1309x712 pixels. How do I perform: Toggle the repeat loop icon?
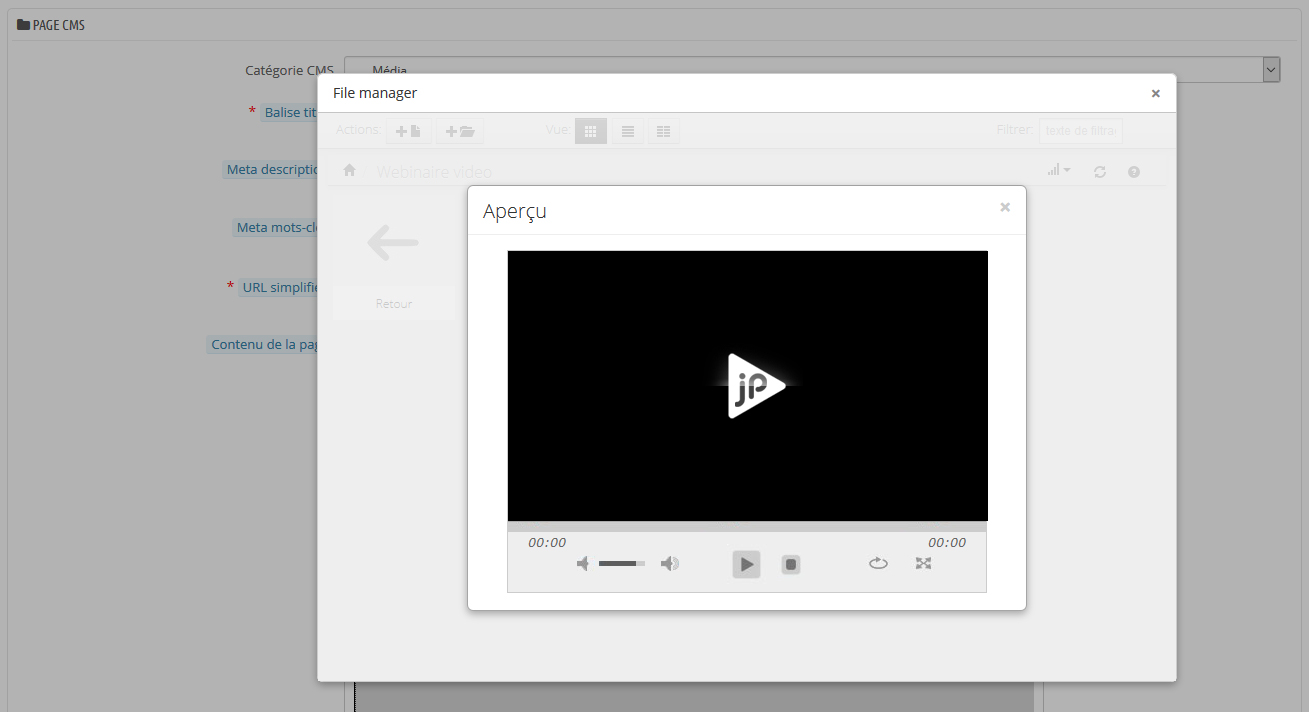[x=878, y=564]
